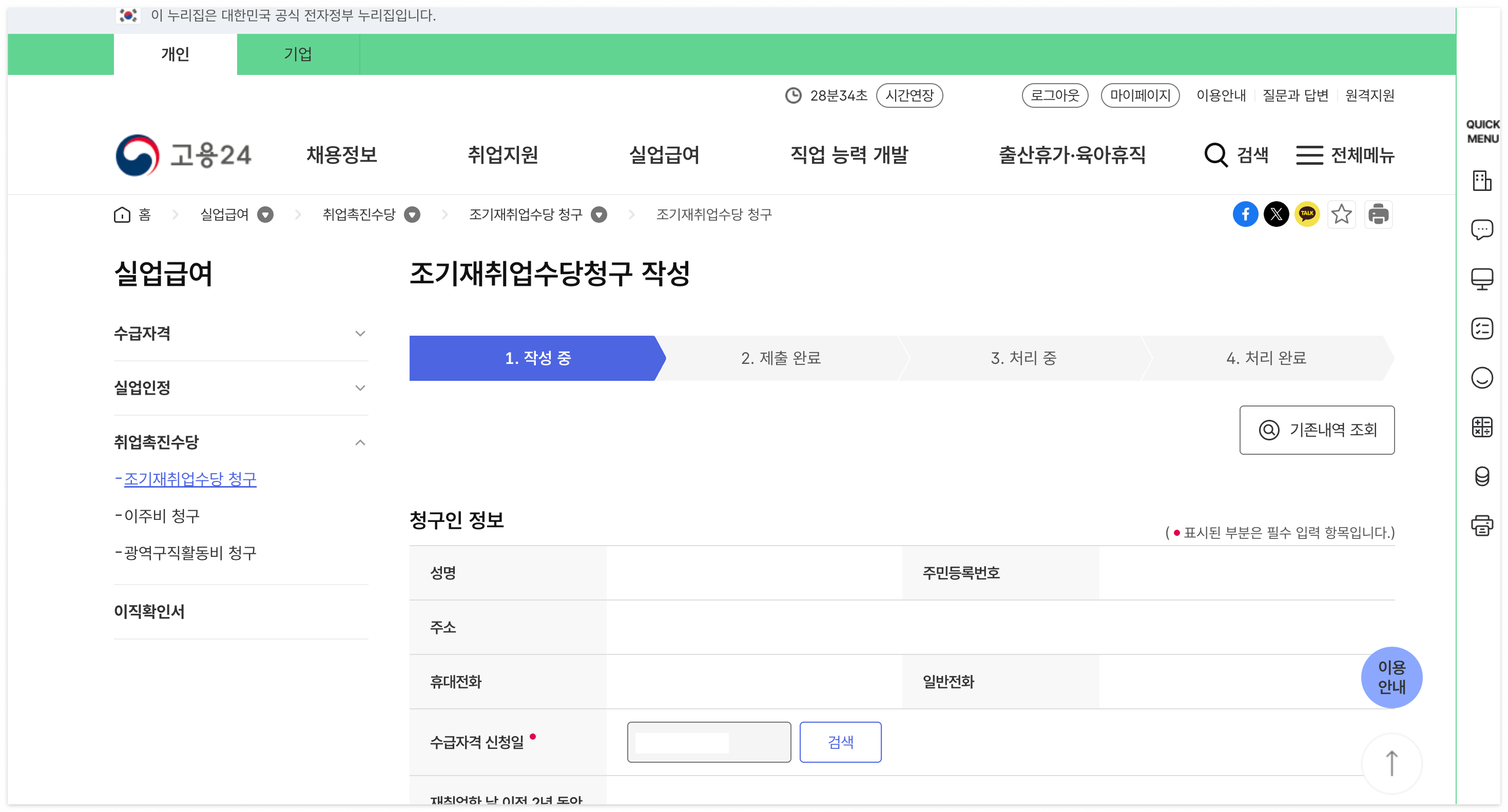
Task: Open 실업급여 main menu
Action: [x=664, y=155]
